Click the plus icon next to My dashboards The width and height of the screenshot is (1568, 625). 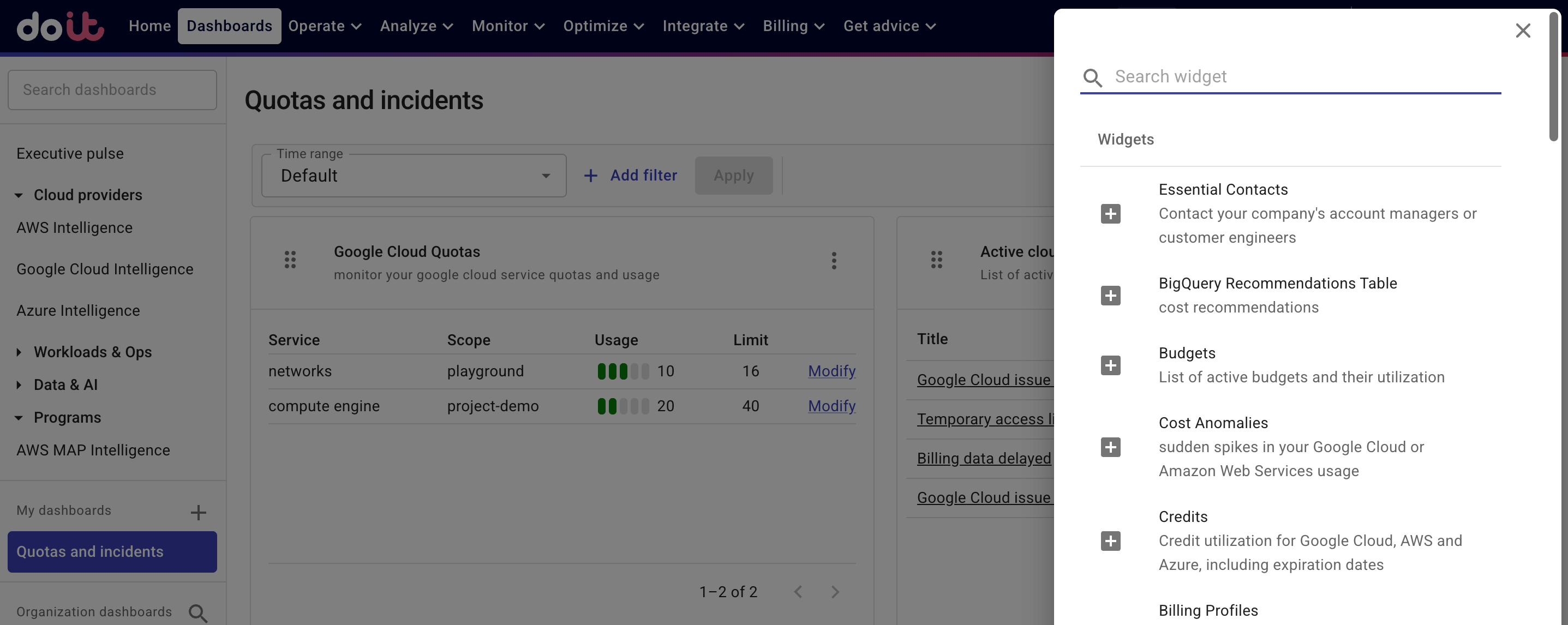198,513
